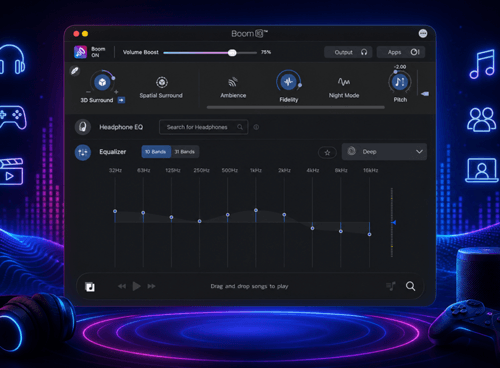Screen dimensions: 500x368
Task: Select the 10 Bands tab
Action: tap(156, 152)
